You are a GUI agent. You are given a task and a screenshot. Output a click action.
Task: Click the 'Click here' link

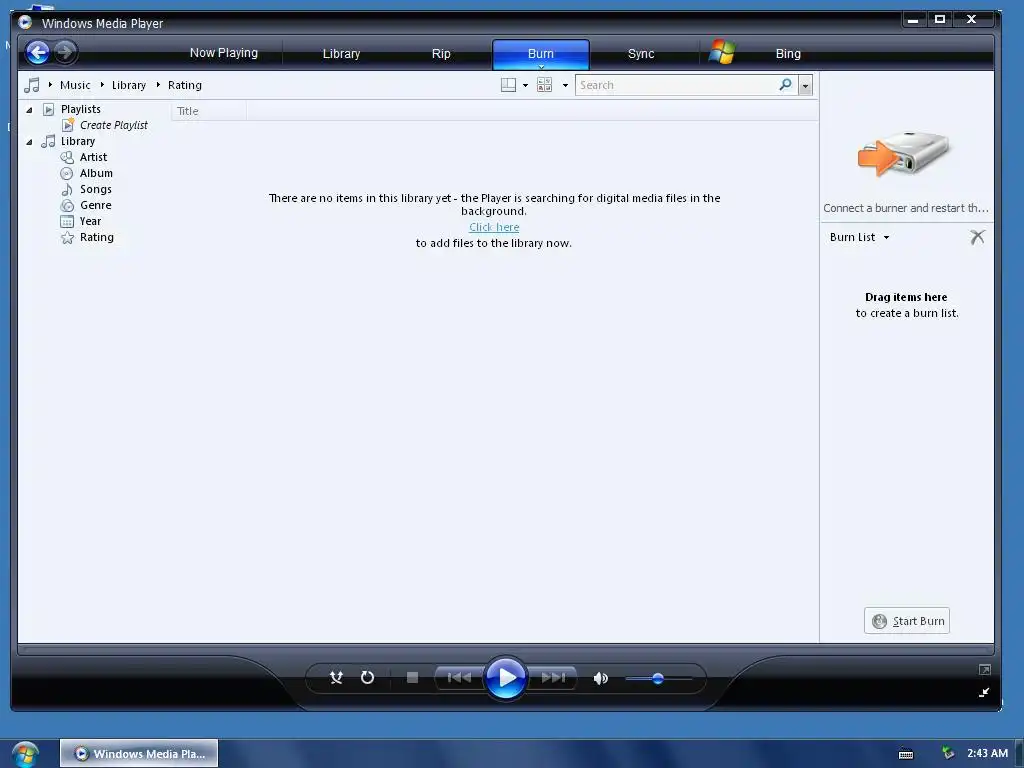[x=494, y=227]
